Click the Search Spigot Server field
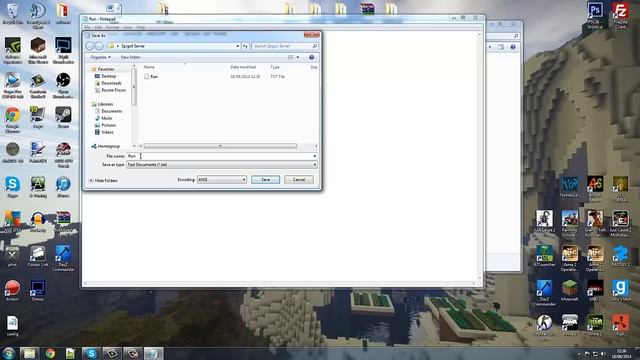 [x=284, y=46]
